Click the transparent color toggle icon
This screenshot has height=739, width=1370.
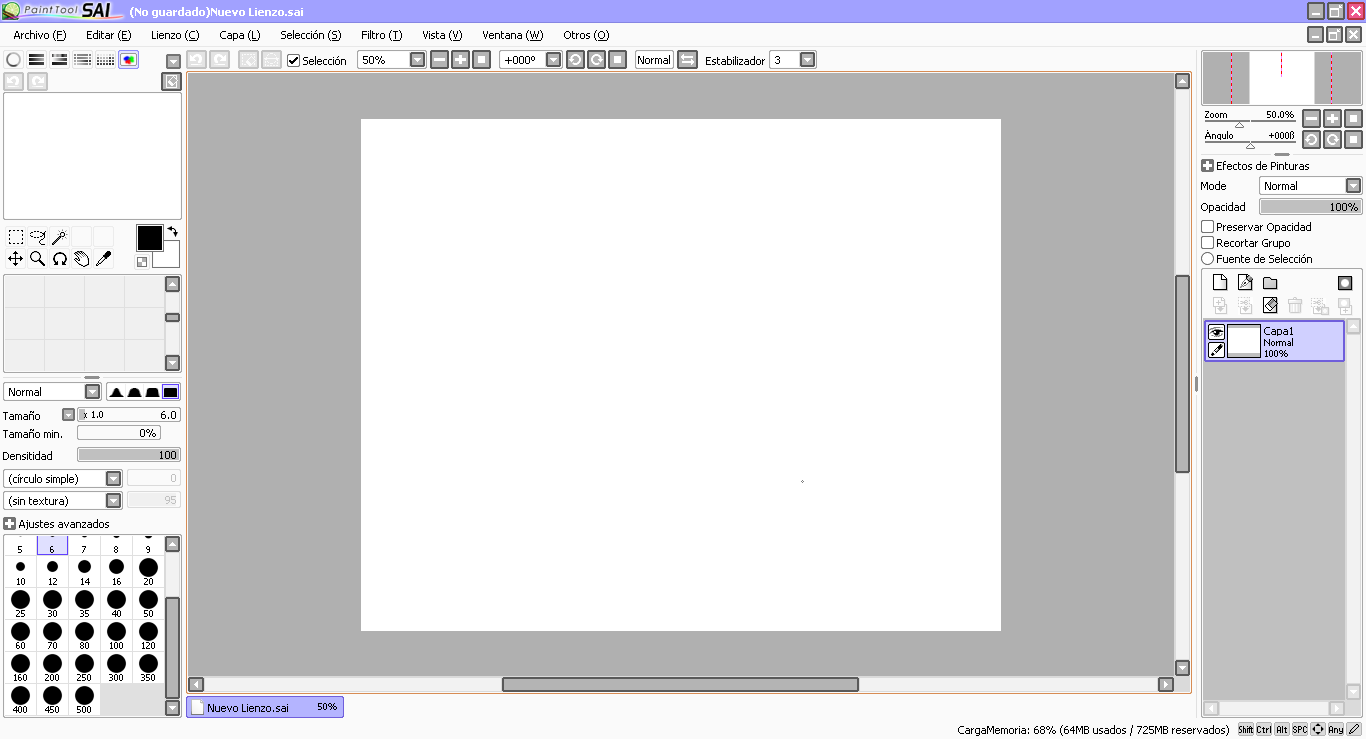[142, 262]
